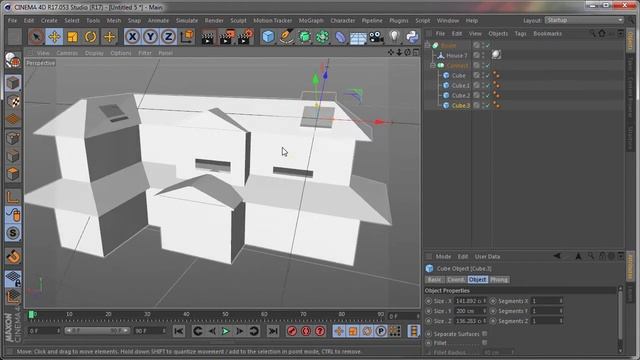640x360 pixels.
Task: Open User Data menu in Attributes
Action: pos(487,257)
